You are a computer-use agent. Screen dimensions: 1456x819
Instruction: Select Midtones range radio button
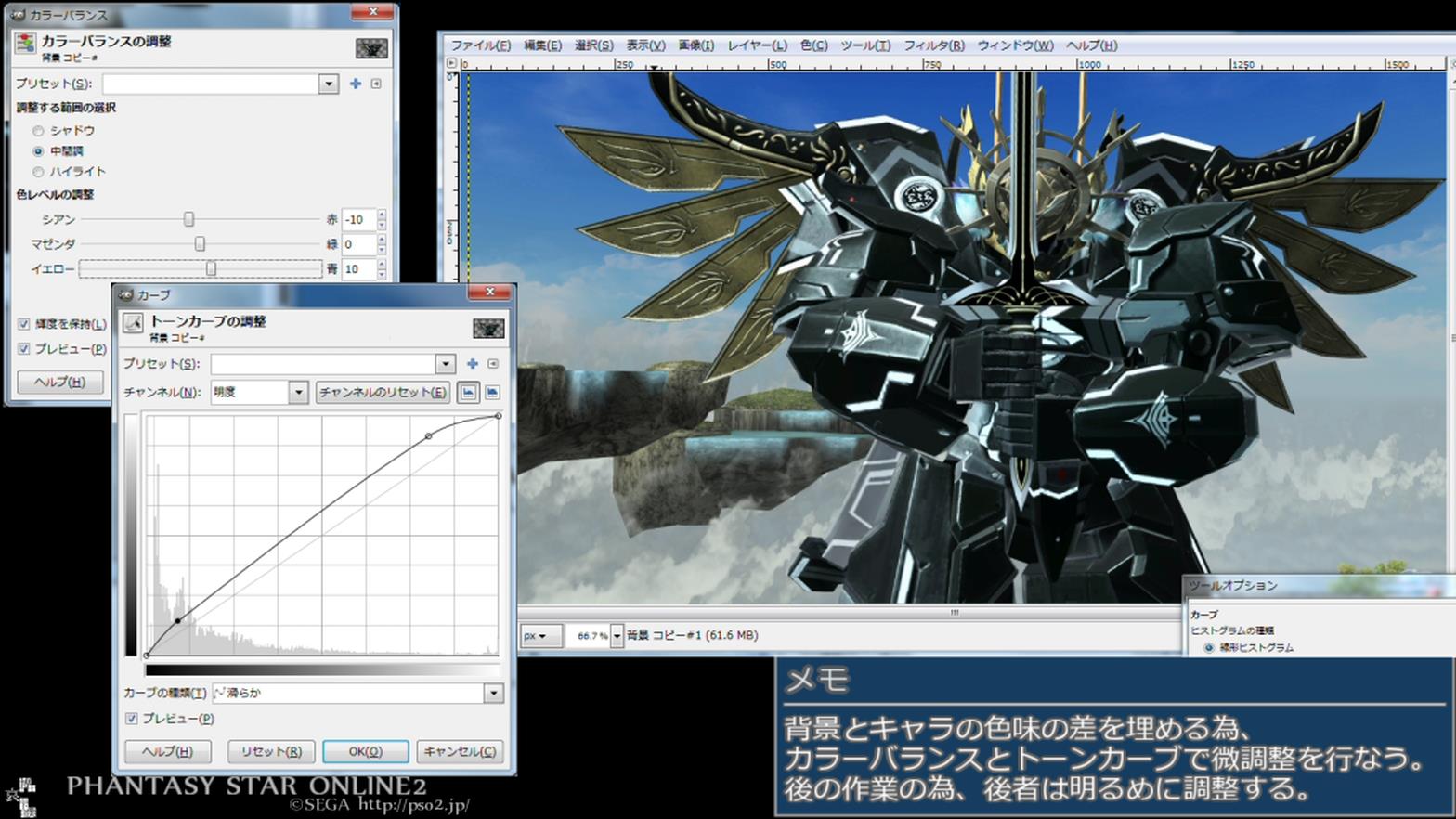pyautogui.click(x=38, y=150)
